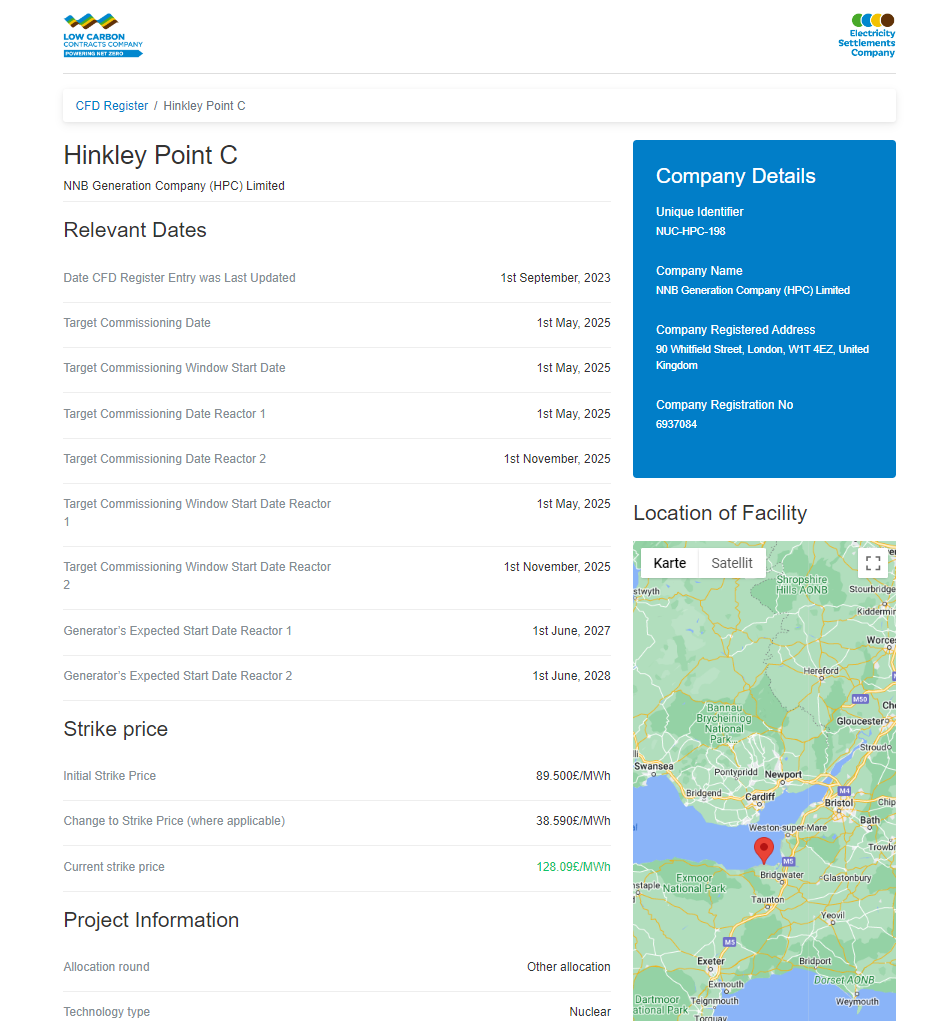This screenshot has width=936, height=1021.
Task: Switch map to Karte view
Action: coord(669,563)
